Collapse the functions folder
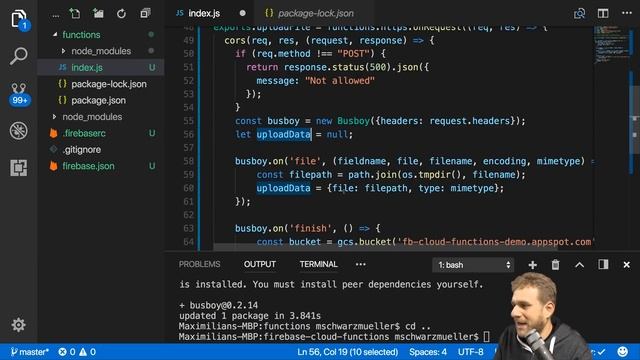The width and height of the screenshot is (640, 360). pyautogui.click(x=55, y=35)
